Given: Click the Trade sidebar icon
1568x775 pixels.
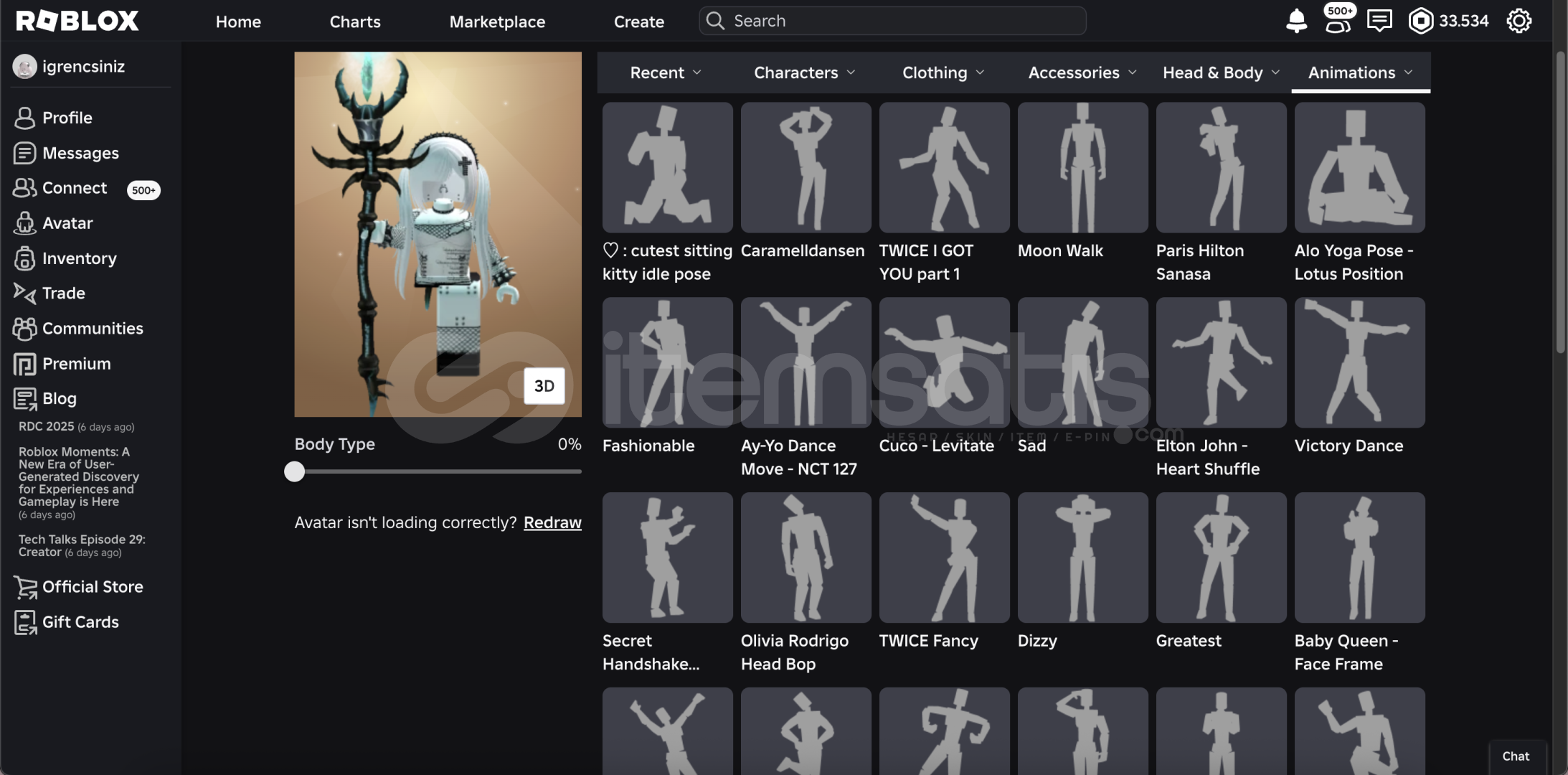Looking at the screenshot, I should pos(24,293).
